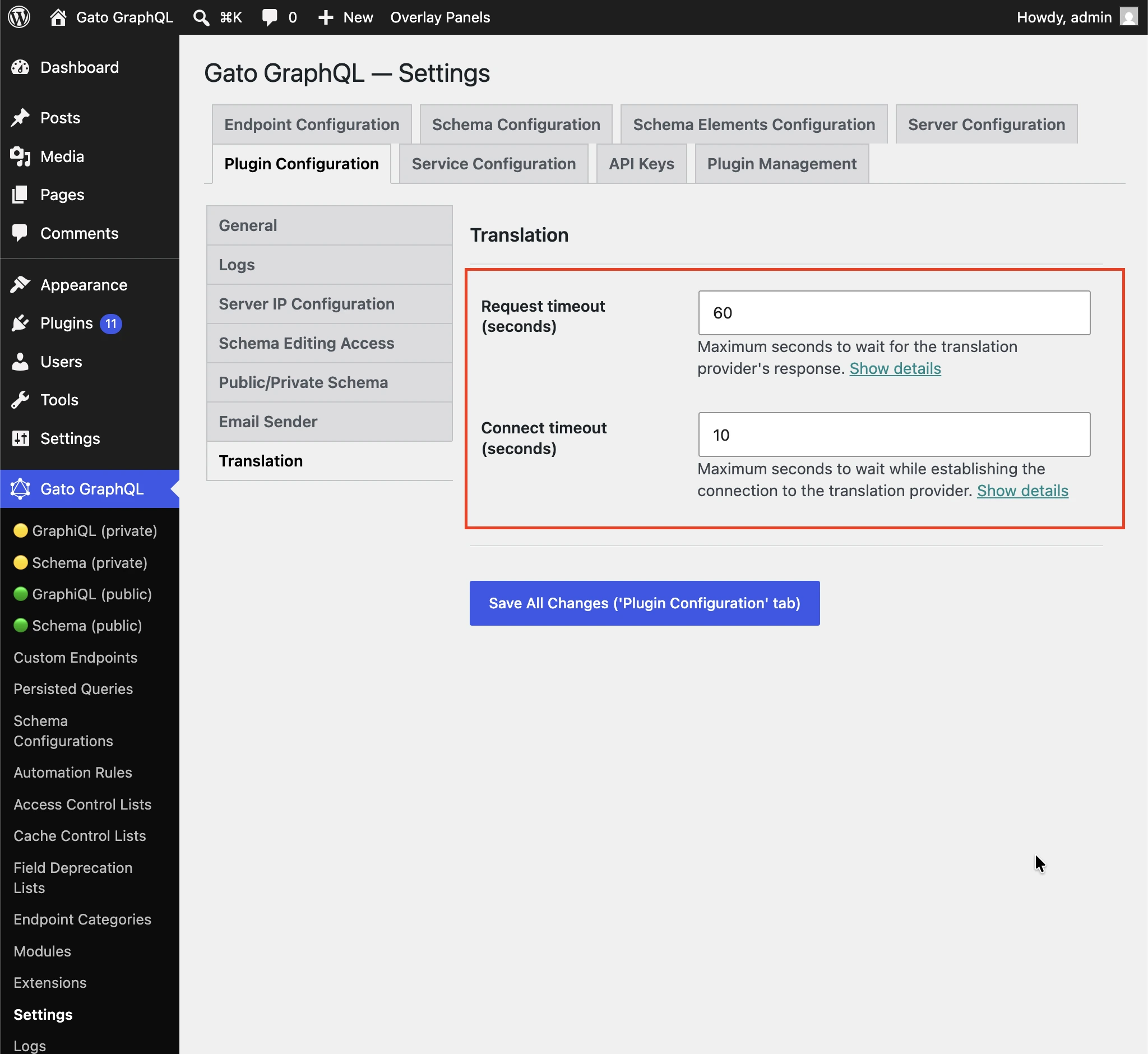1148x1054 pixels.
Task: Click the Appearance paintbrush icon
Action: [x=21, y=284]
